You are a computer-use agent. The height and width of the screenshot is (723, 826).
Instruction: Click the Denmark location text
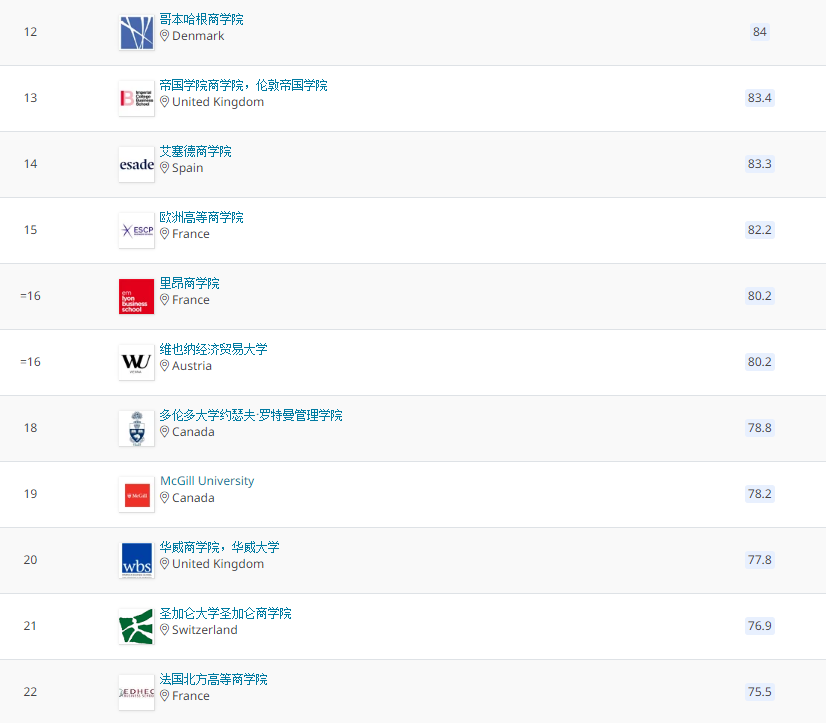198,36
